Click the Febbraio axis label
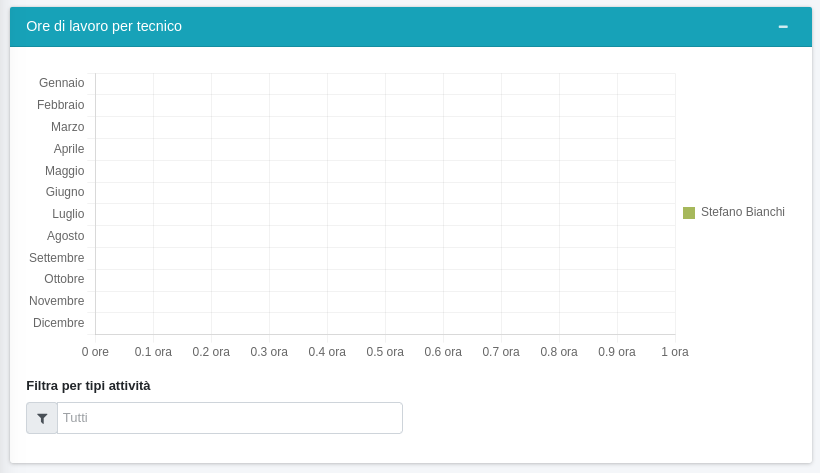Screen dimensions: 820x473 (x=61, y=105)
